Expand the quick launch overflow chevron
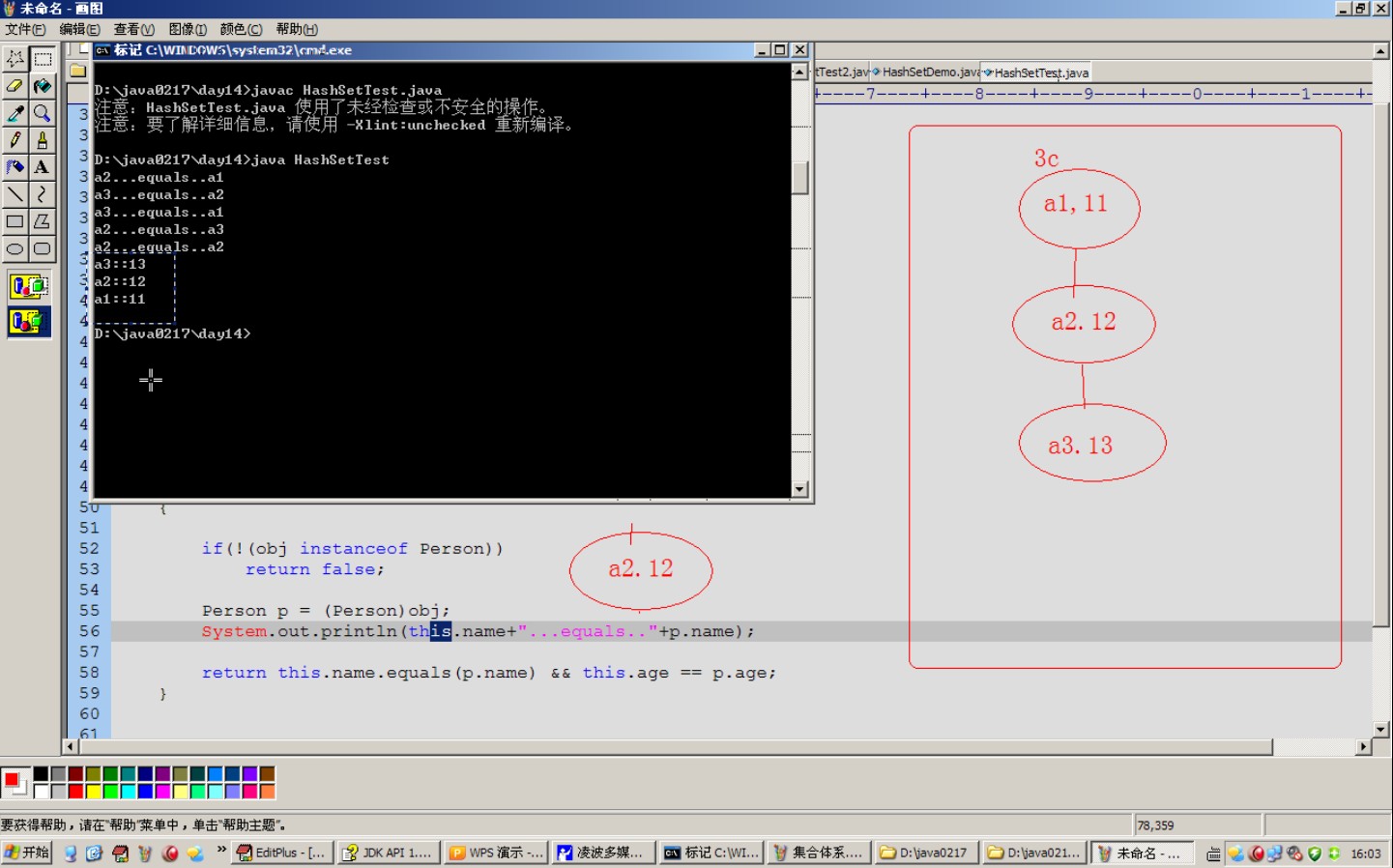Viewport: 1393px width, 868px height. tap(221, 851)
